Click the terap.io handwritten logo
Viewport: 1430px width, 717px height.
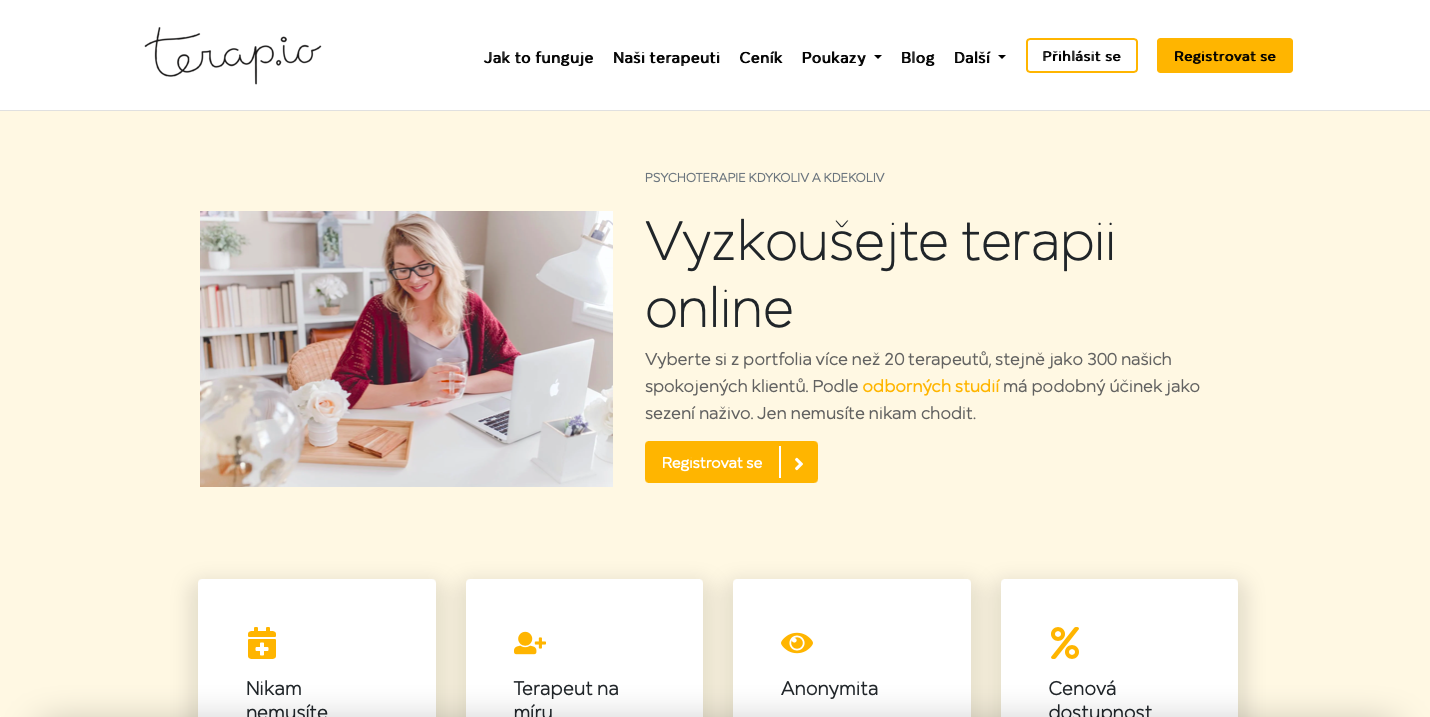[233, 55]
